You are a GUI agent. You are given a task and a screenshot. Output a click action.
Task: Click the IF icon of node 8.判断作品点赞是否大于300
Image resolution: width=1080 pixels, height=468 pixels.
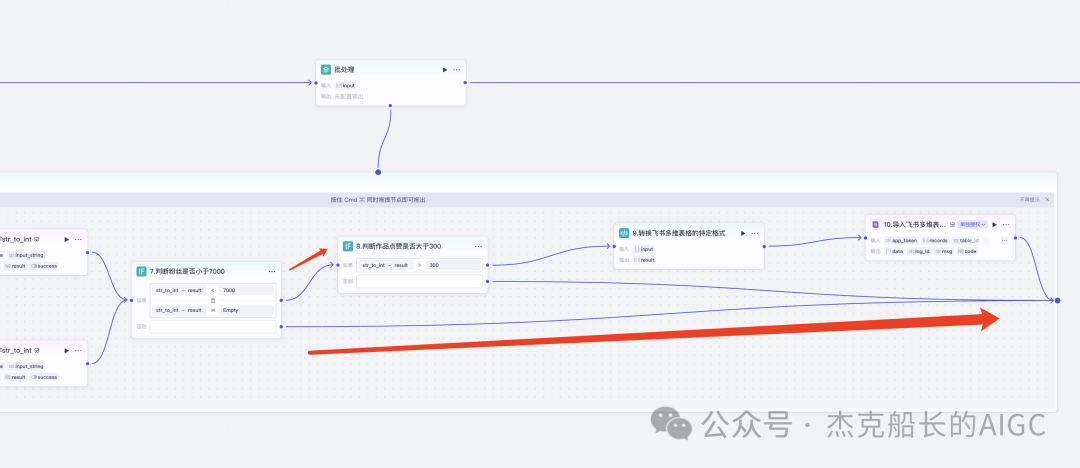[348, 246]
